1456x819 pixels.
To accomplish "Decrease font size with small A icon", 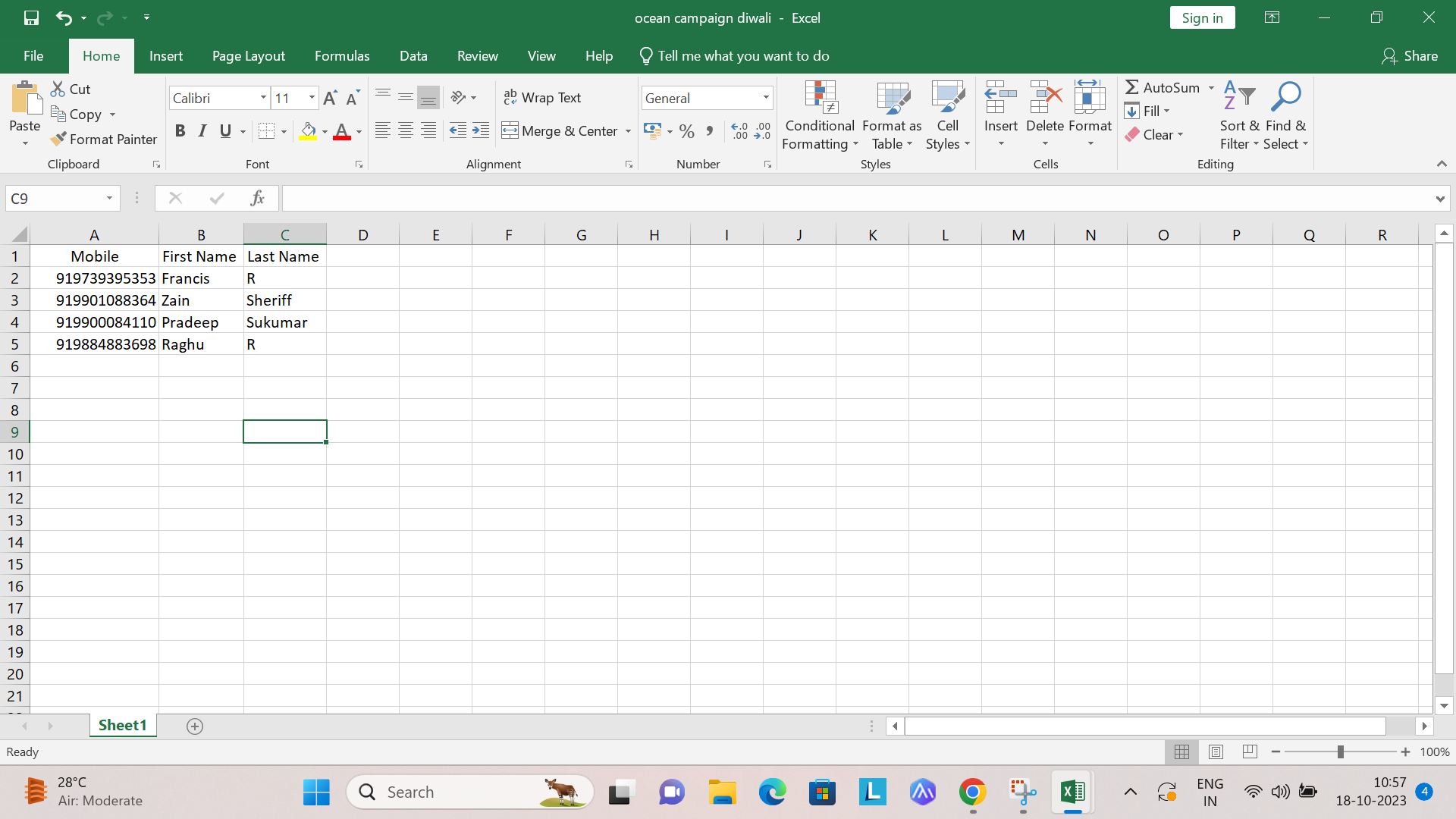I will [353, 98].
